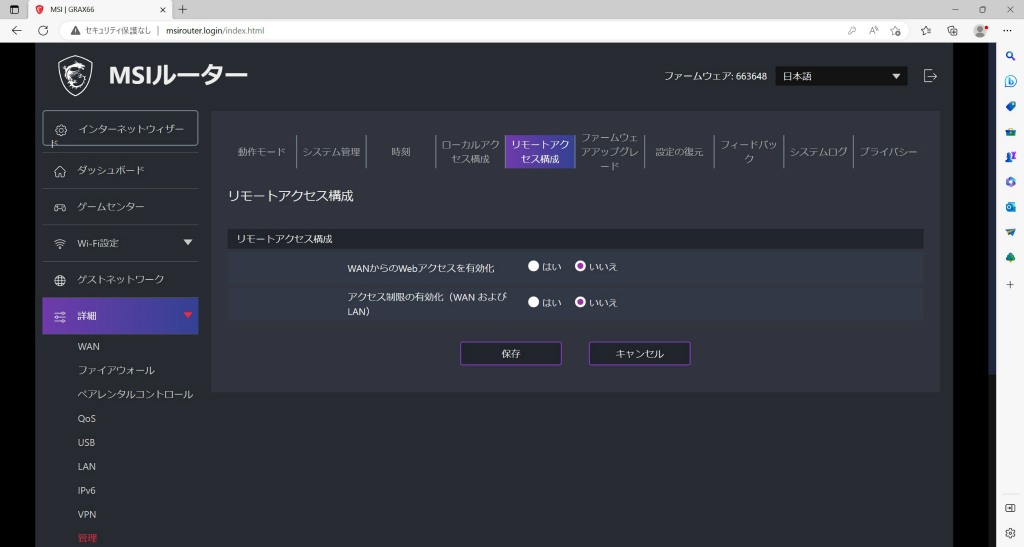Open Outlook icon in Edge sidebar

pos(1010,207)
